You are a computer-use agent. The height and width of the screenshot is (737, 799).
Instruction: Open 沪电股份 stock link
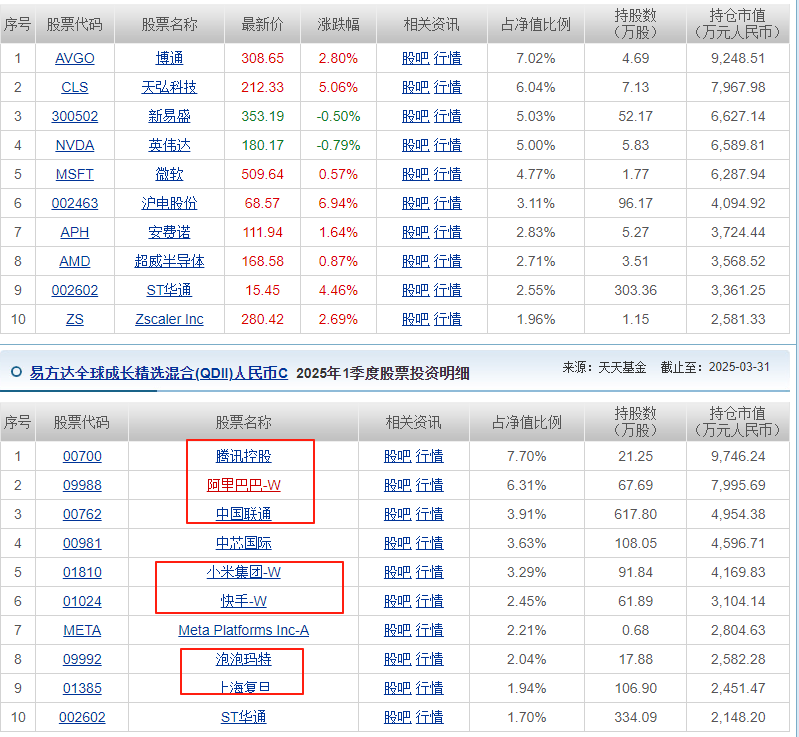pos(169,203)
